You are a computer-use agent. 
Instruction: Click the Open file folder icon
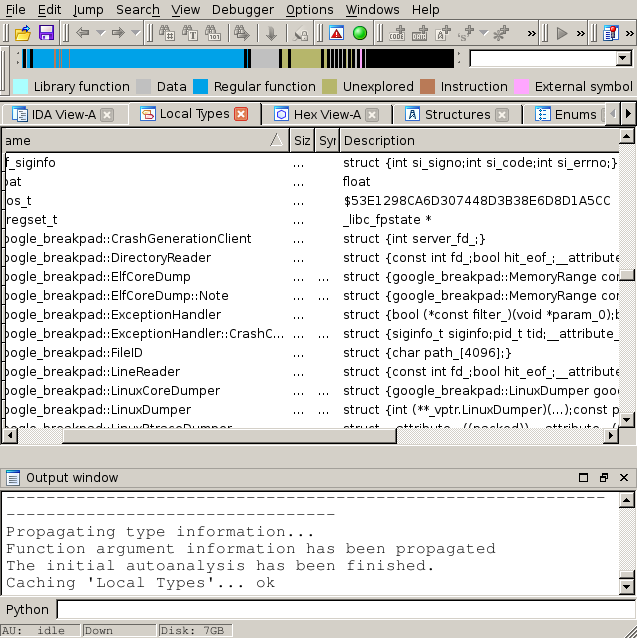pos(23,33)
